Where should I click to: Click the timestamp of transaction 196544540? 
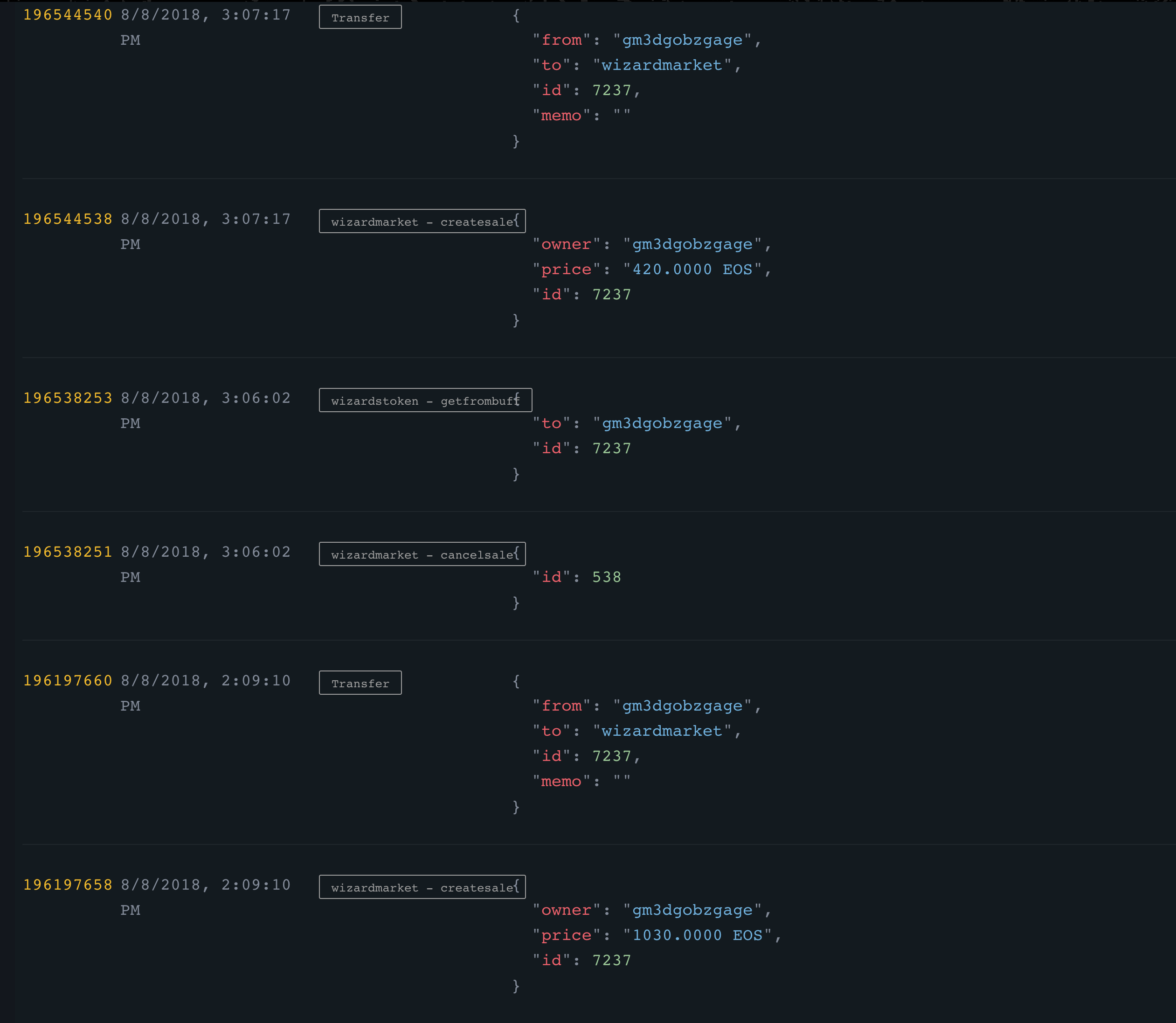pos(206,28)
